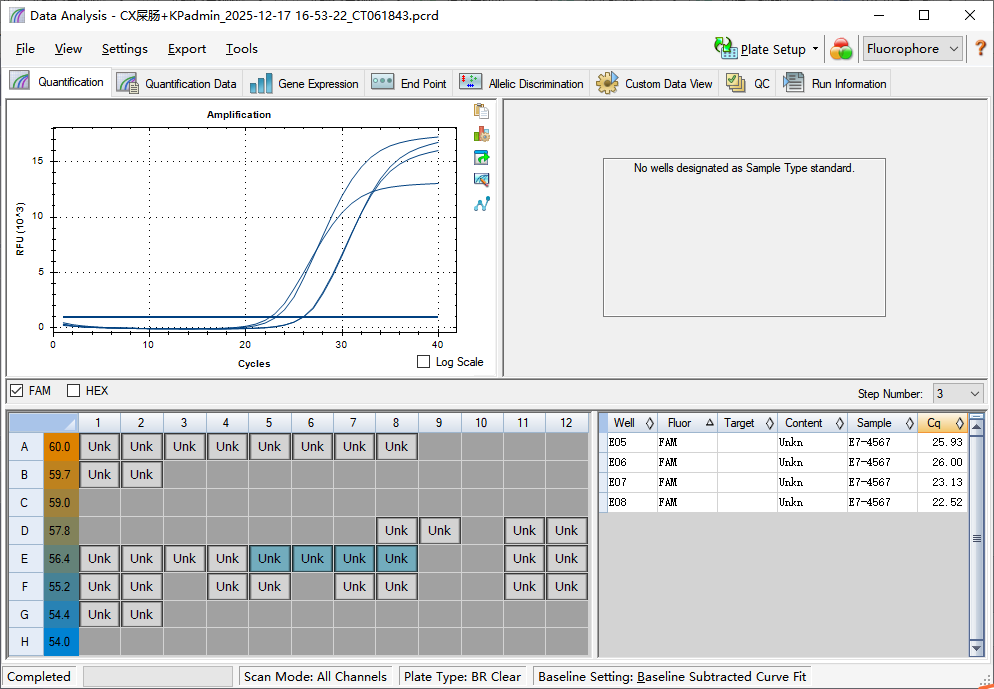Sort table by Target column header
Screen dimensions: 994x689
pyautogui.click(x=747, y=423)
